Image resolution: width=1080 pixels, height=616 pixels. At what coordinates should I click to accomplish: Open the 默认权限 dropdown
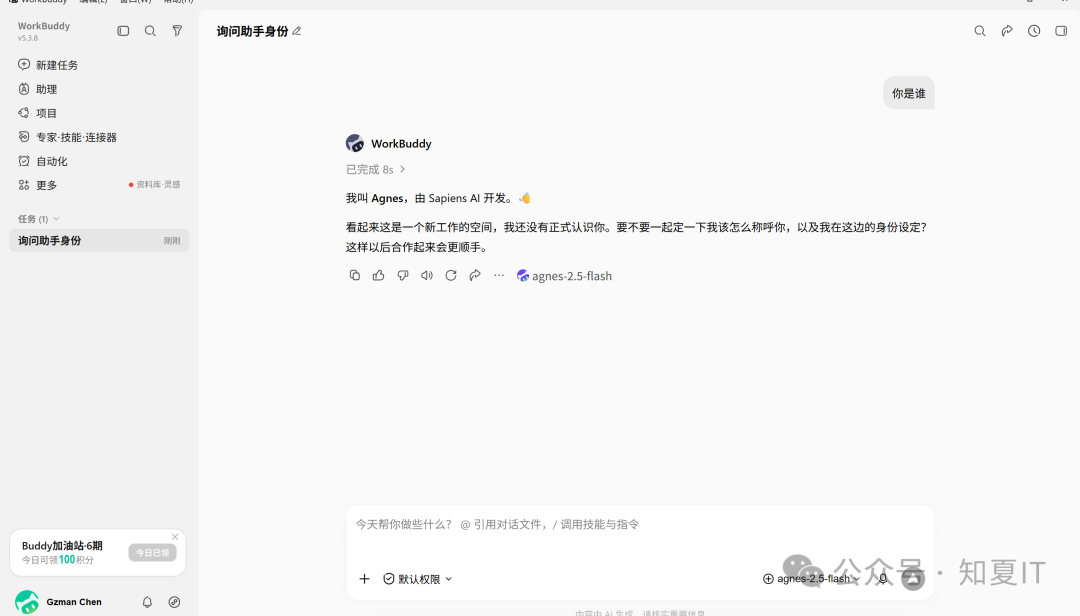coord(417,579)
